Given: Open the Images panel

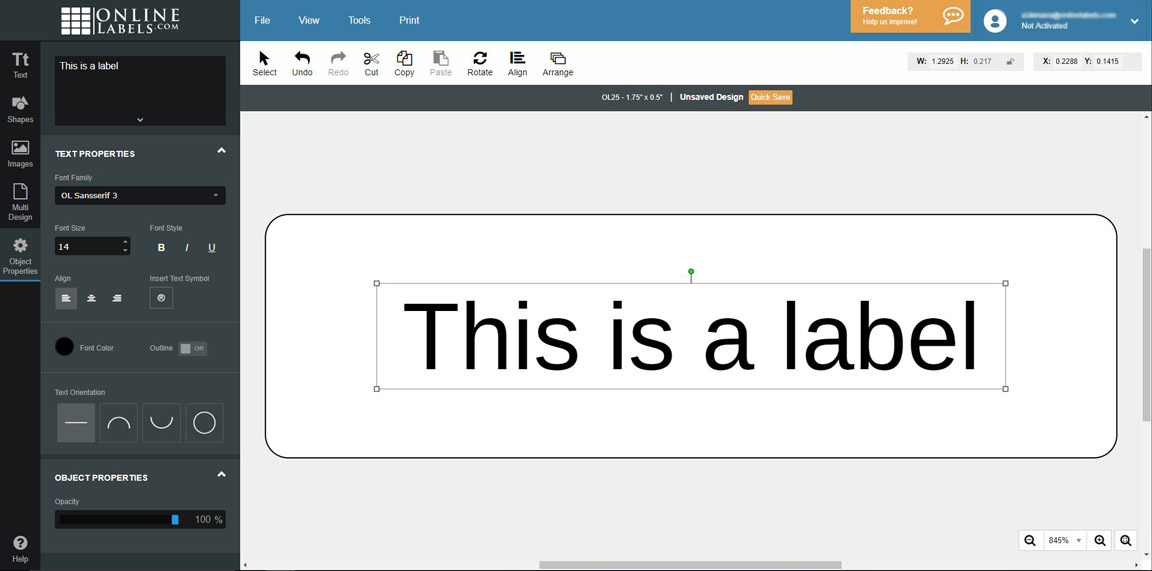Looking at the screenshot, I should (x=21, y=154).
